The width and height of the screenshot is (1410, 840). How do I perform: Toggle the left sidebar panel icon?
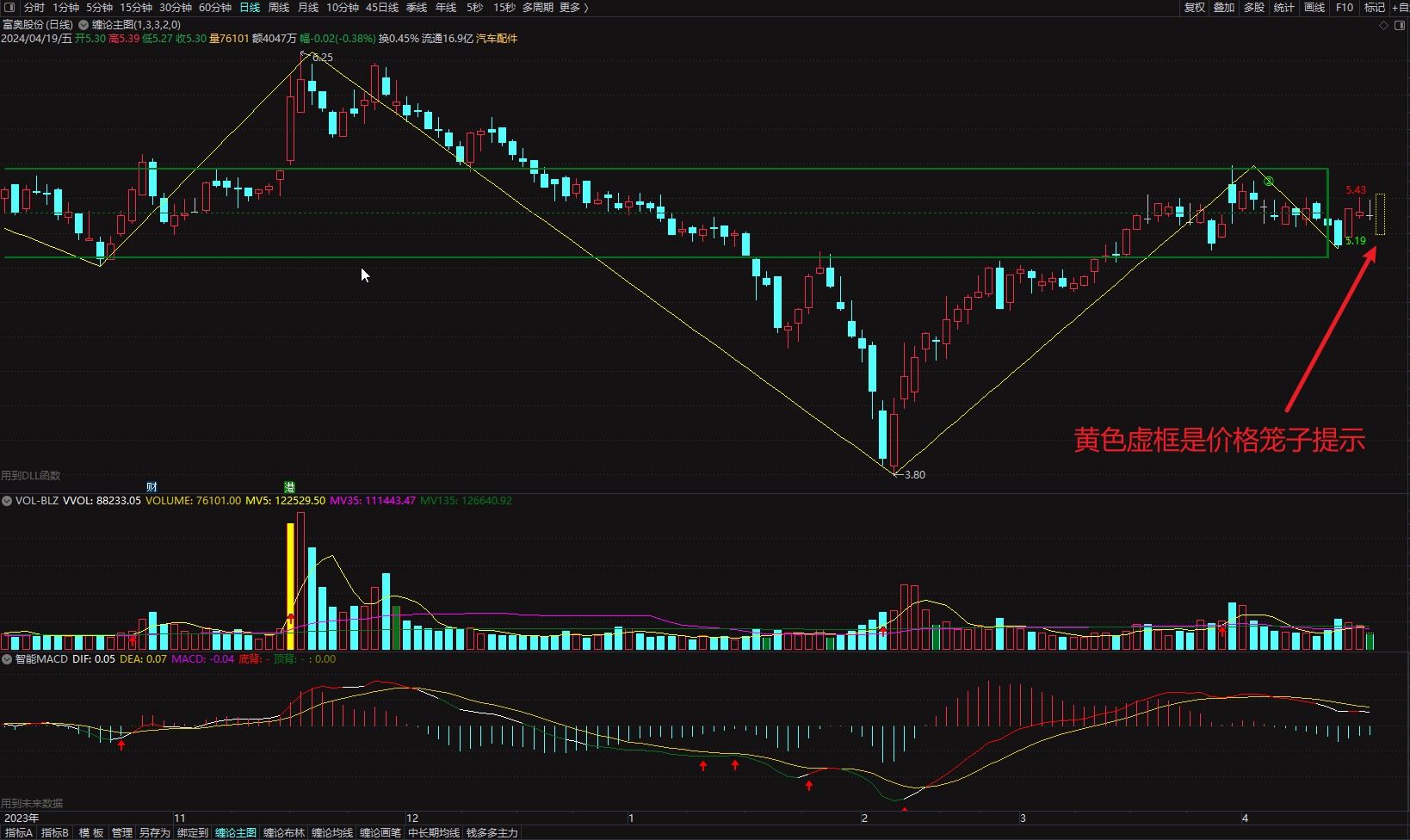(9, 7)
